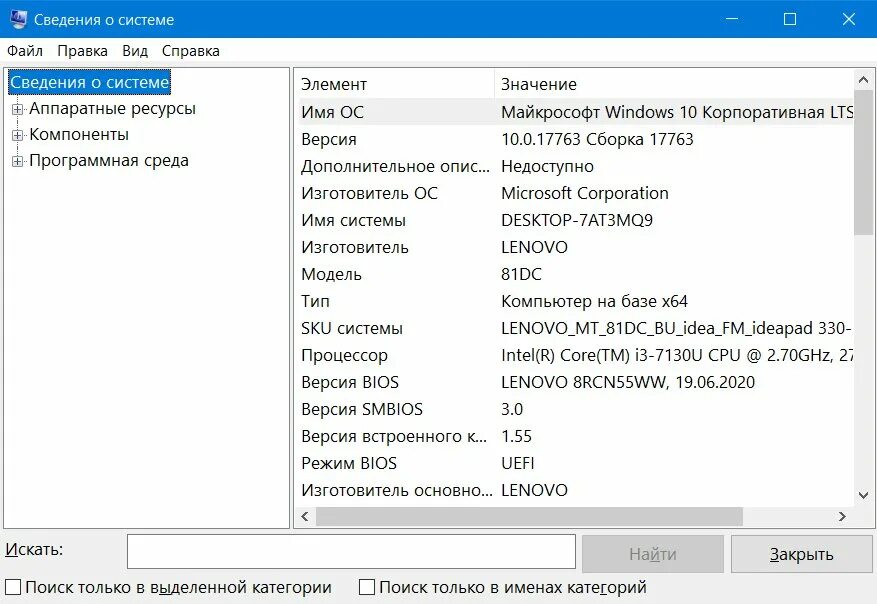Click the DESKTOP-7AT3MQ9 value

[577, 220]
